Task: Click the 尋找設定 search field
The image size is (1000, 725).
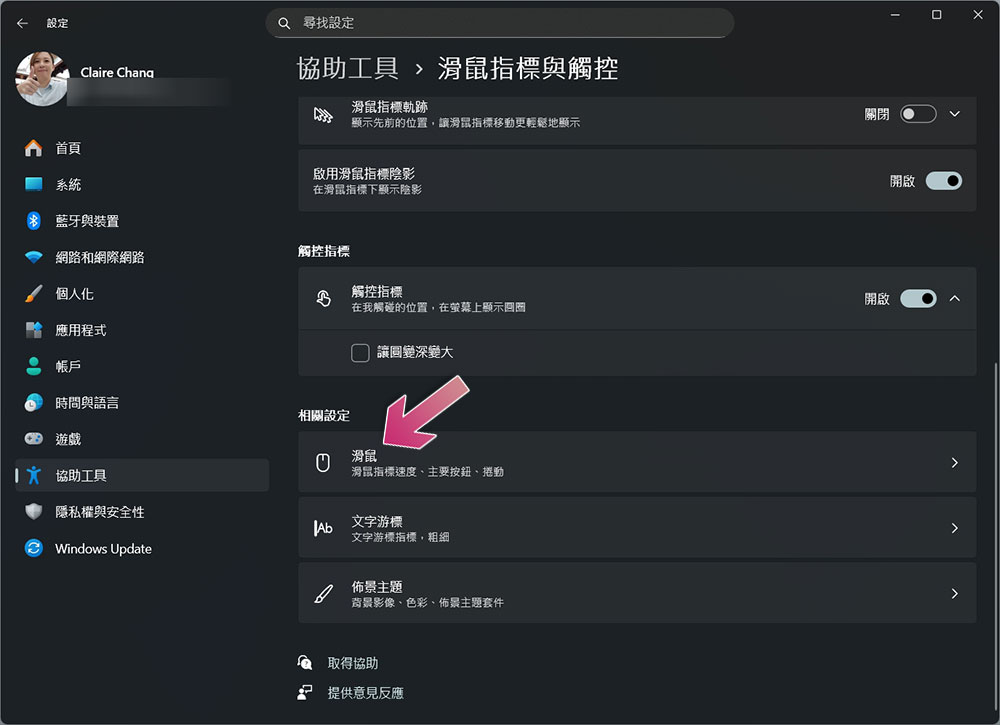Action: [499, 23]
